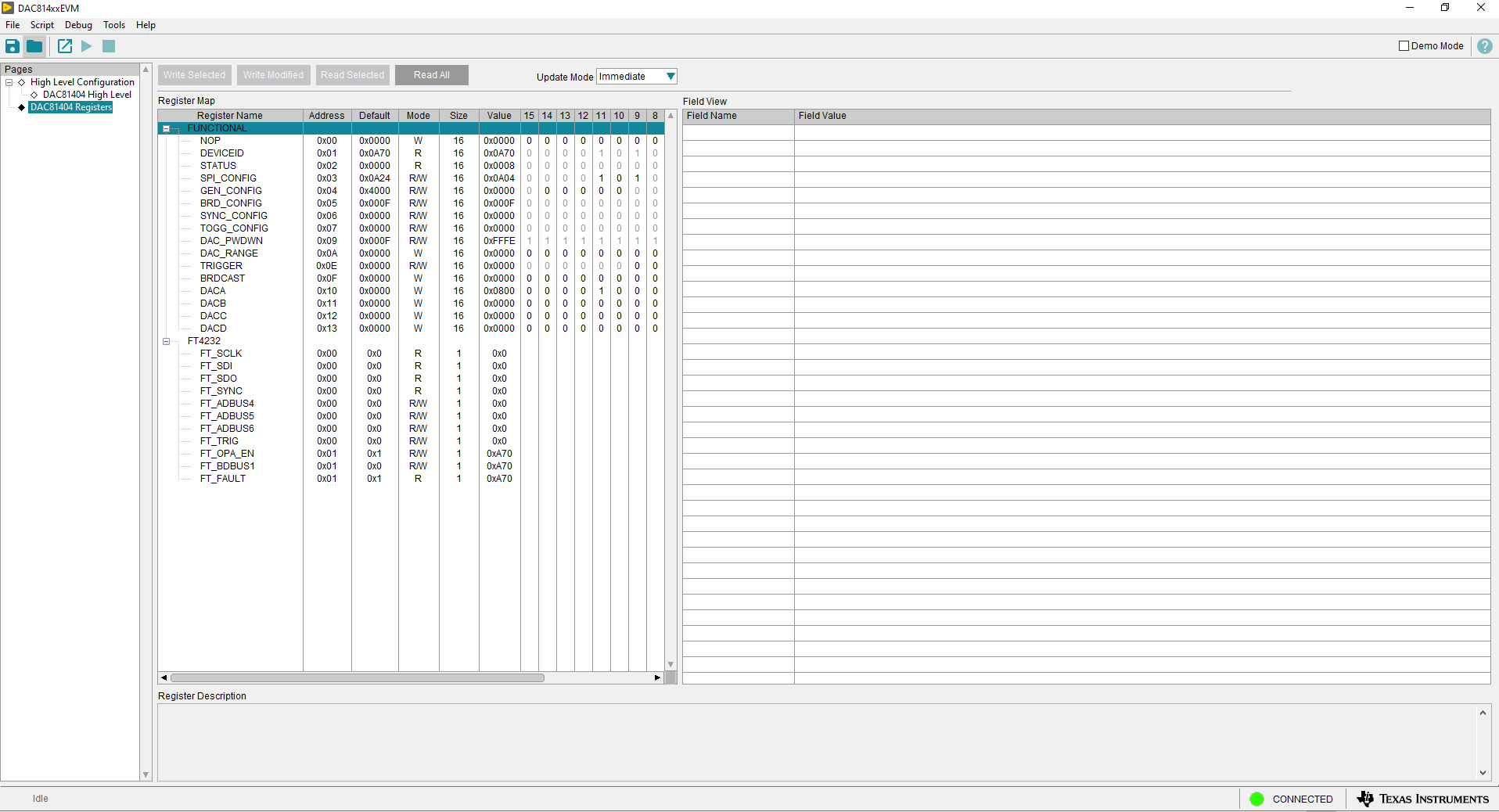The width and height of the screenshot is (1499, 812).
Task: Click the Play script icon
Action: tap(87, 46)
